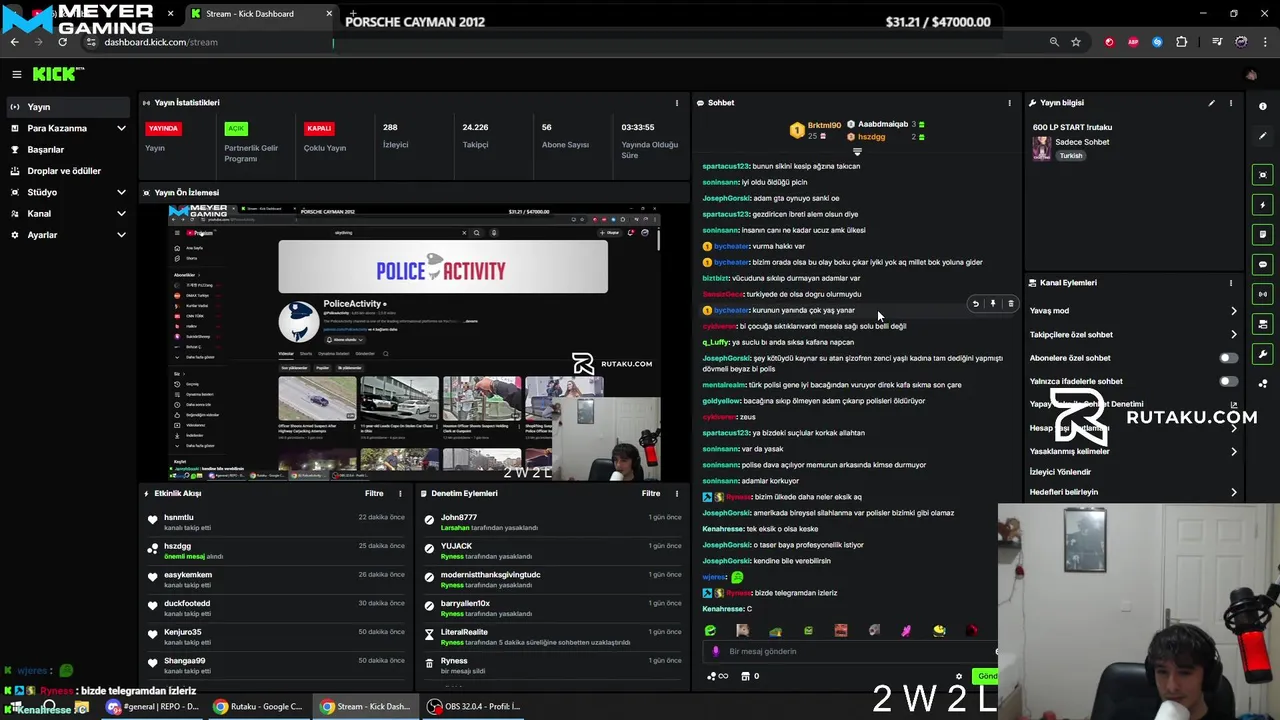
Task: Toggle Abonelere özel sohbet switch
Action: 1228,358
